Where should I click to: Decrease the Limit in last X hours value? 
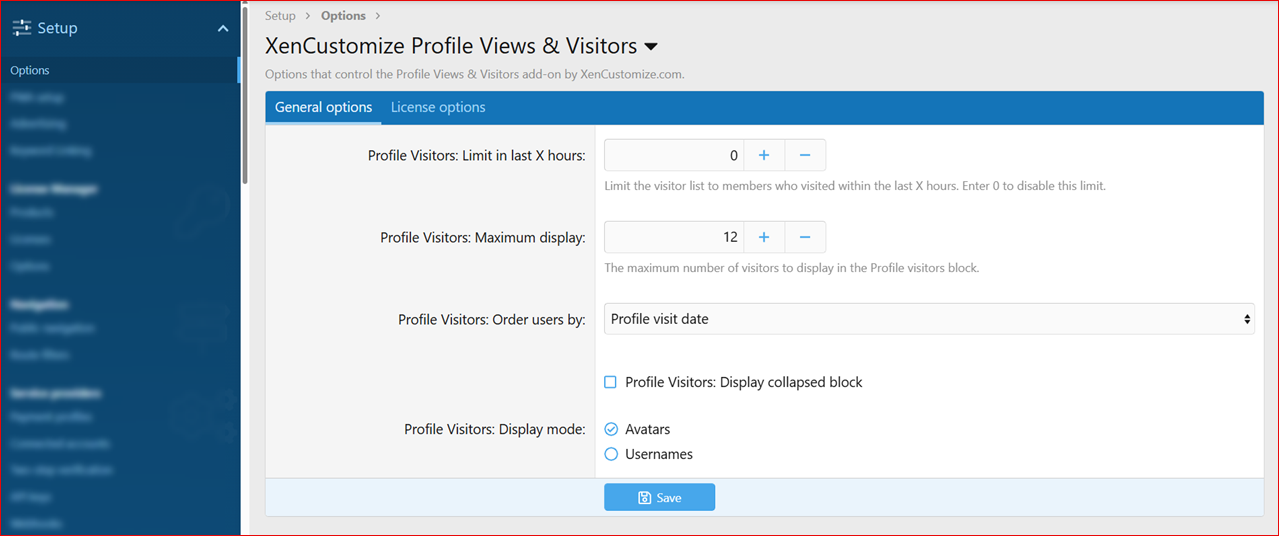[x=805, y=155]
